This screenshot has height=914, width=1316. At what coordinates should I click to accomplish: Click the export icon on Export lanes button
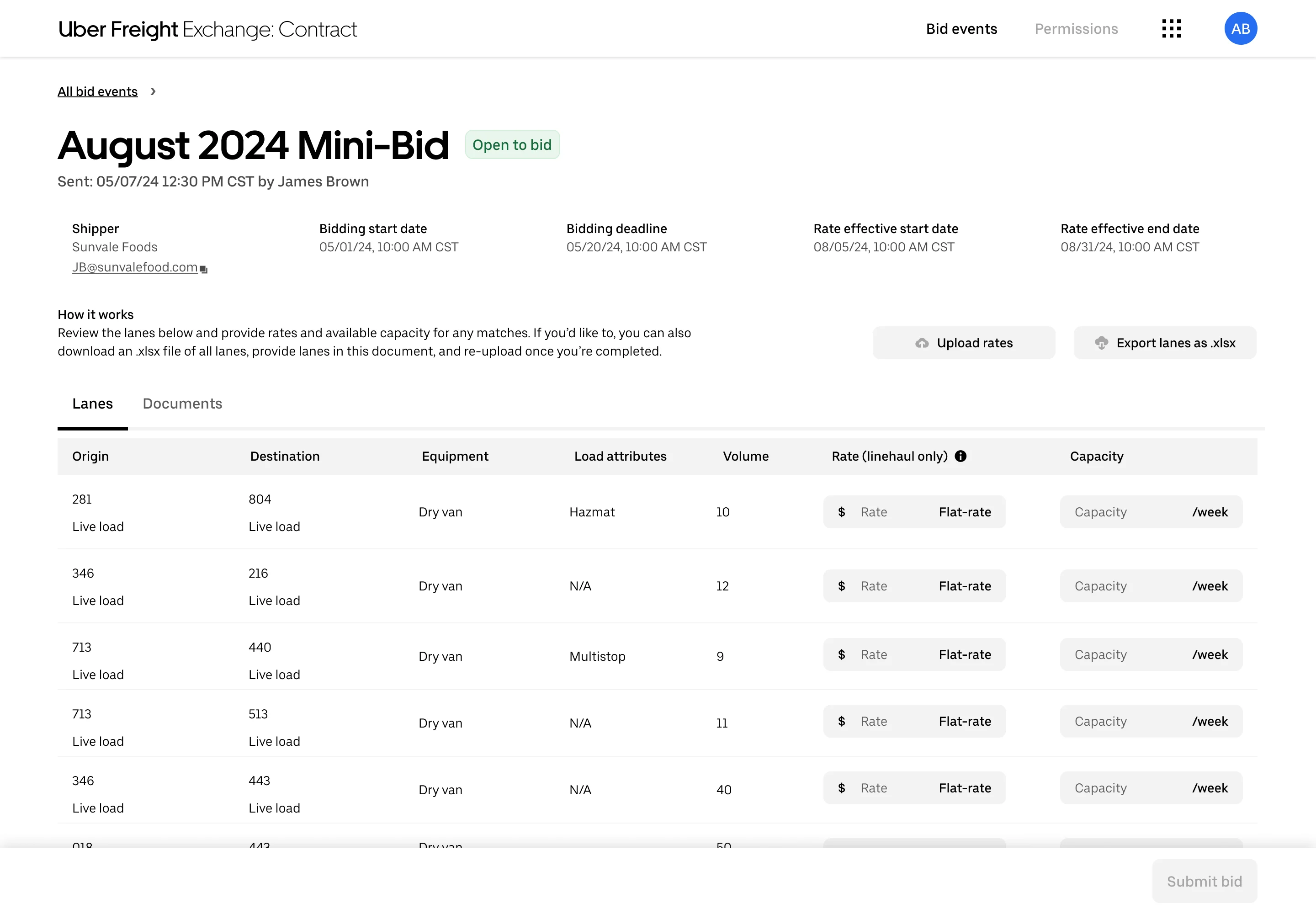pos(1103,342)
